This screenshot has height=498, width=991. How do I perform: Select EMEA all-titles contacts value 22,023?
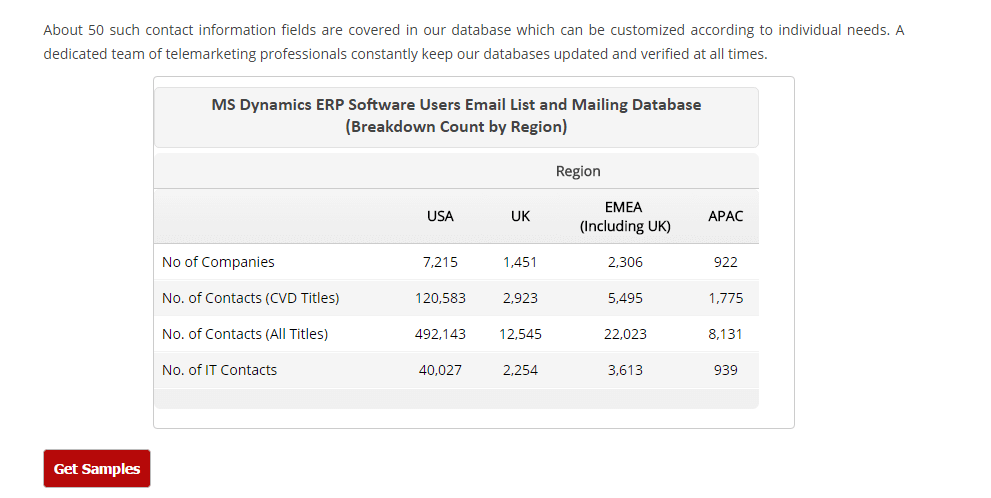point(625,334)
